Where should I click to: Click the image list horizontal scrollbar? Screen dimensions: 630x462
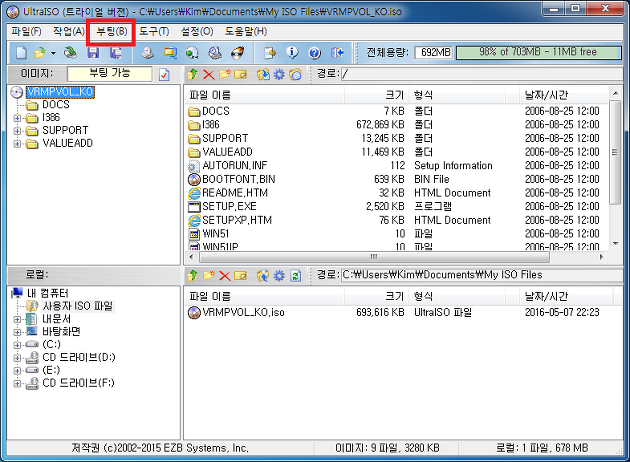tap(374, 257)
